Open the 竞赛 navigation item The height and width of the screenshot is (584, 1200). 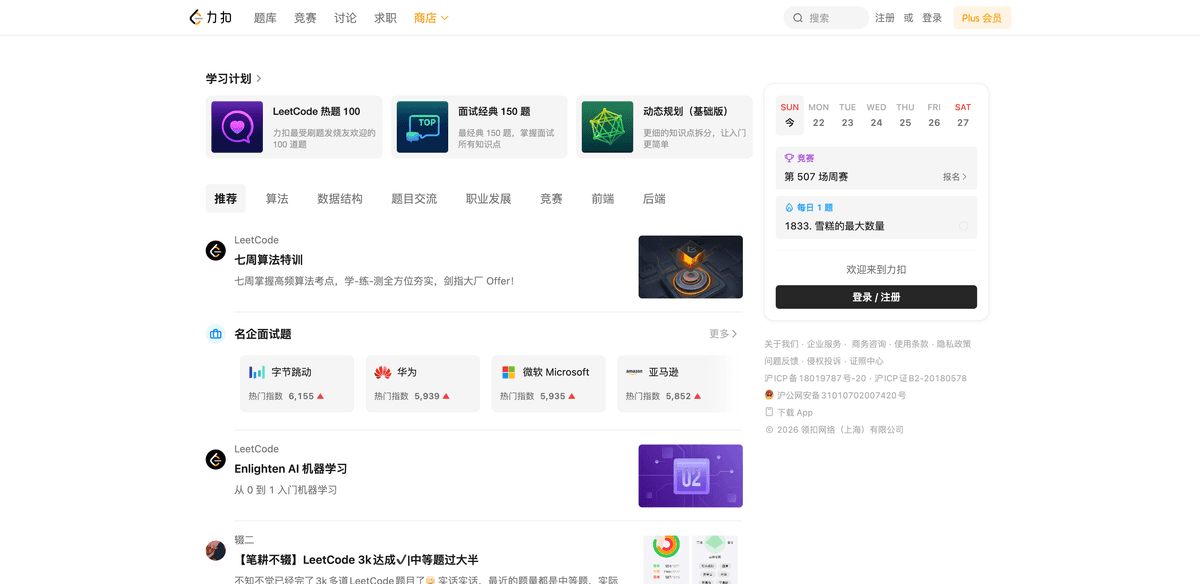[305, 18]
